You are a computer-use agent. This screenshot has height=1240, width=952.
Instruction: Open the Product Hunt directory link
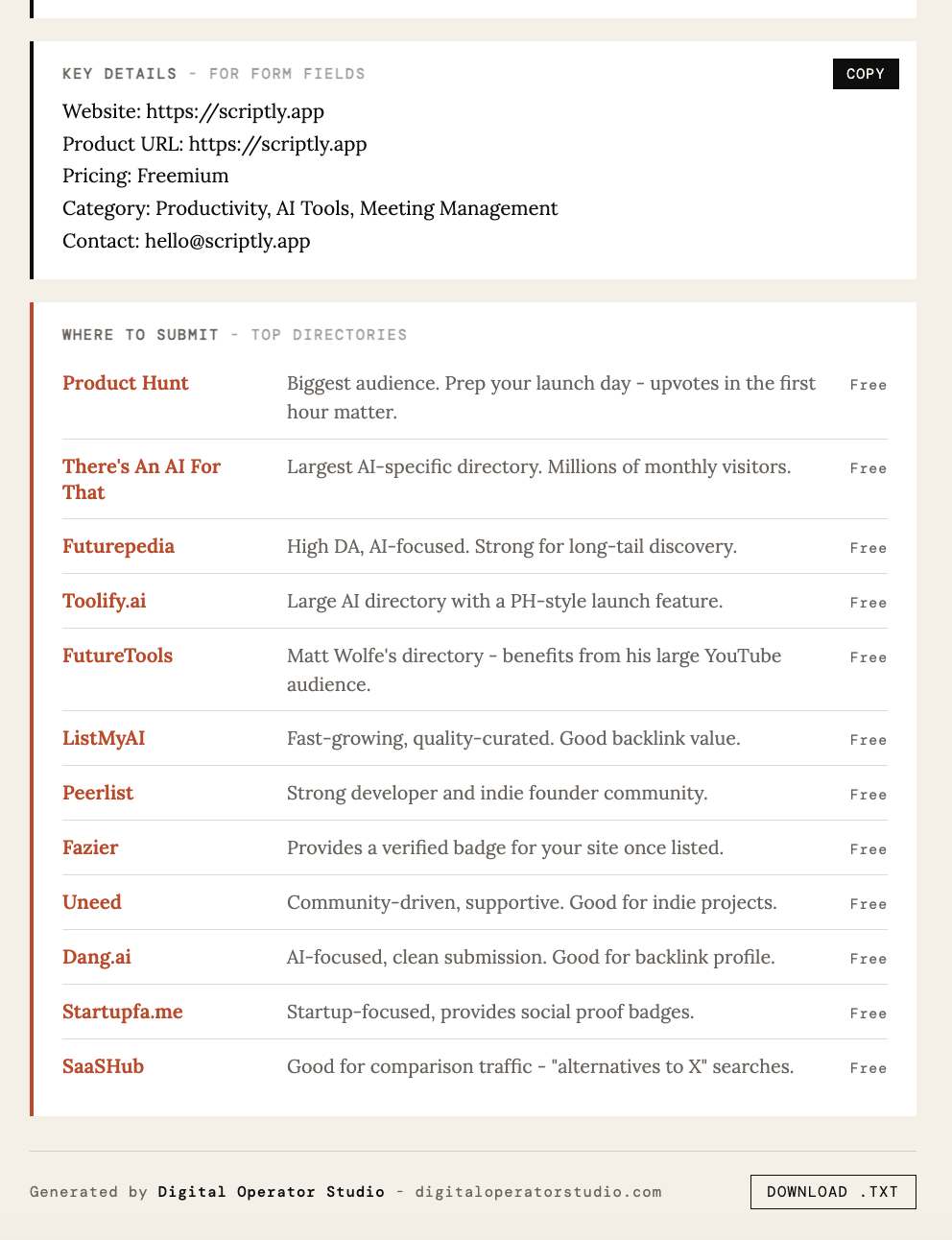[126, 383]
